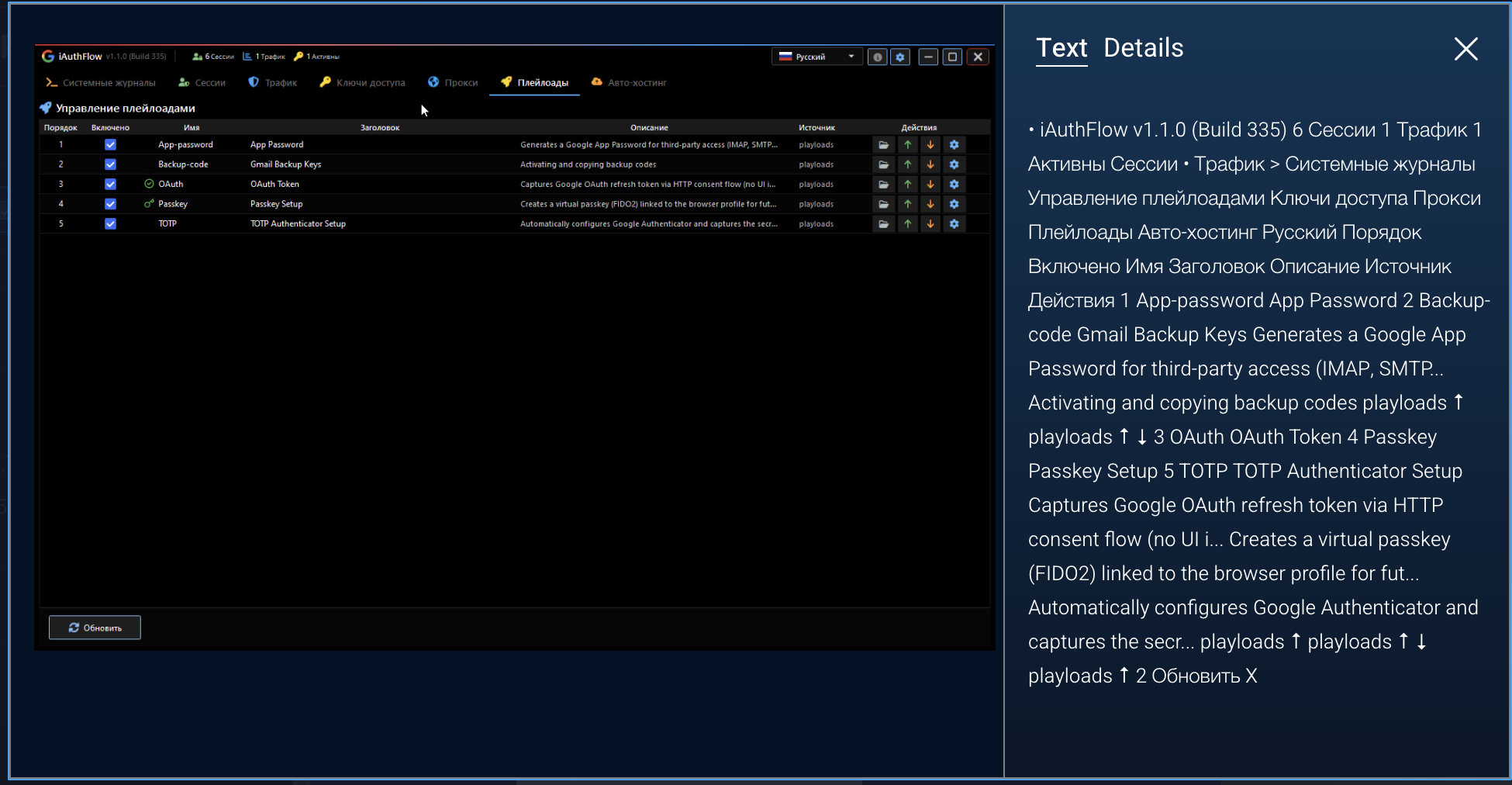This screenshot has width=1512, height=785.
Task: Click the Обновить refresh button
Action: [x=95, y=628]
